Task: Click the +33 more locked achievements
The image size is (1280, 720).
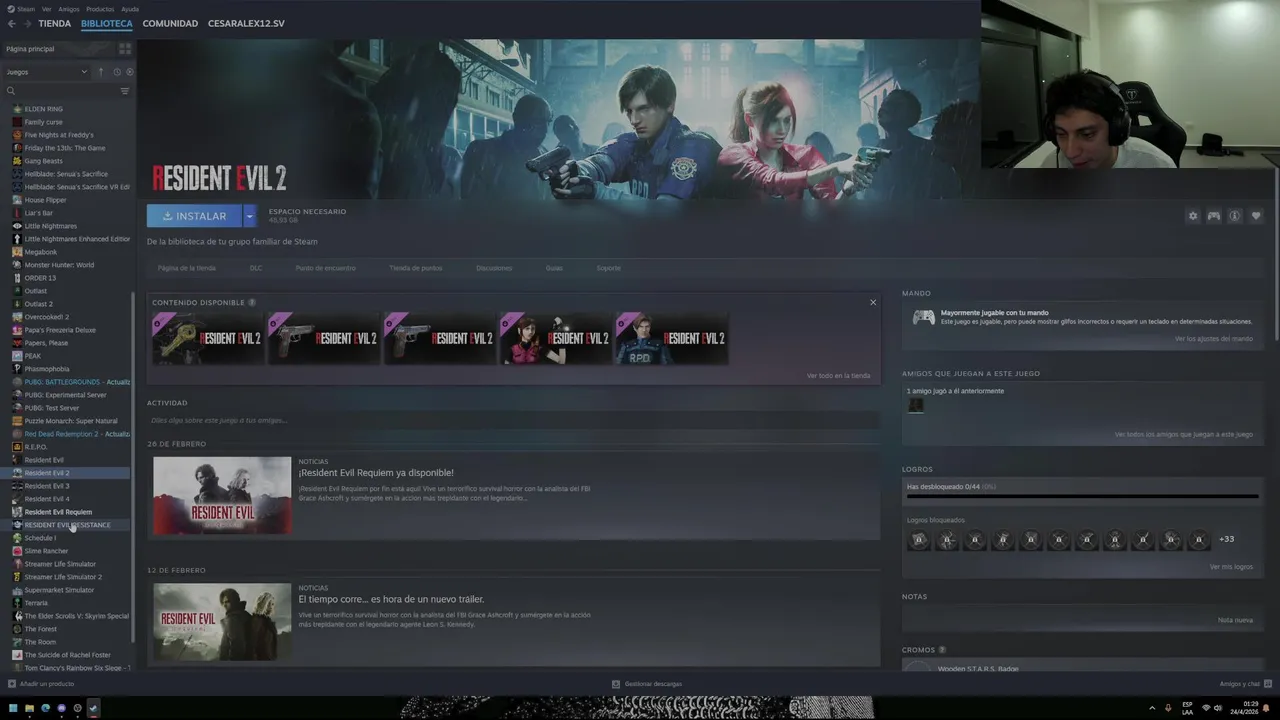Action: 1226,540
